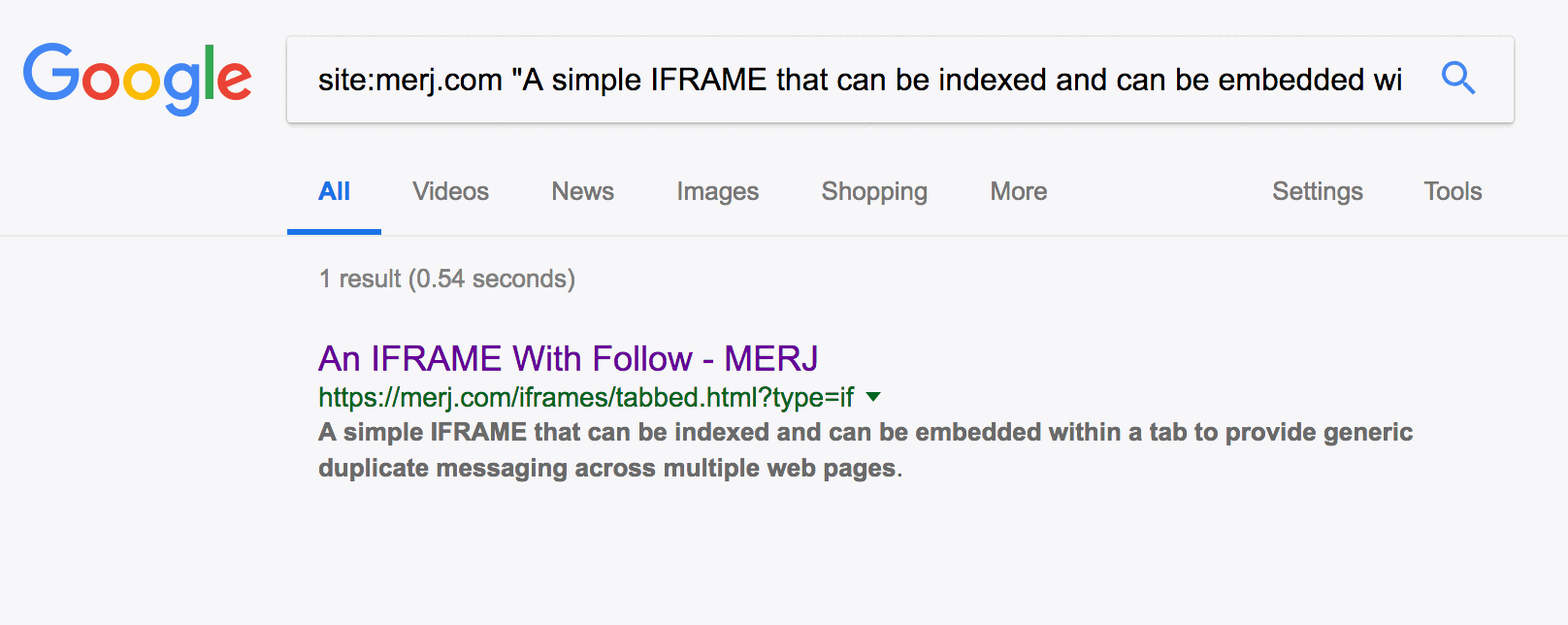This screenshot has height=625, width=1568.
Task: Click the '1 result (0.54 seconds)' stats text
Action: 446,280
